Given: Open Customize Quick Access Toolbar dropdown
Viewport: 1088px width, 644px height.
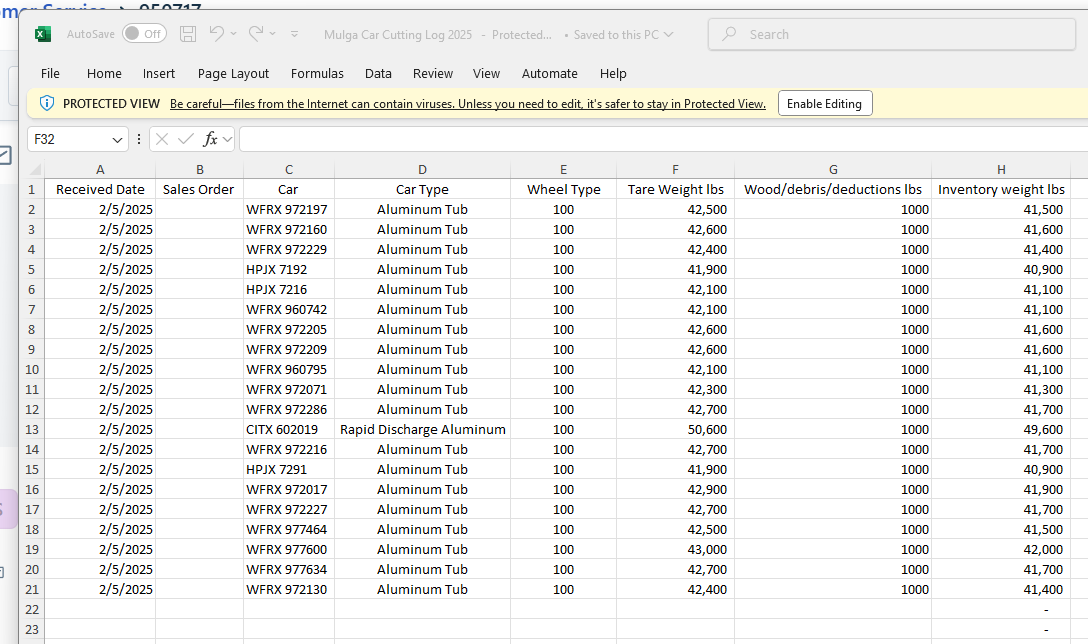Looking at the screenshot, I should pyautogui.click(x=294, y=34).
